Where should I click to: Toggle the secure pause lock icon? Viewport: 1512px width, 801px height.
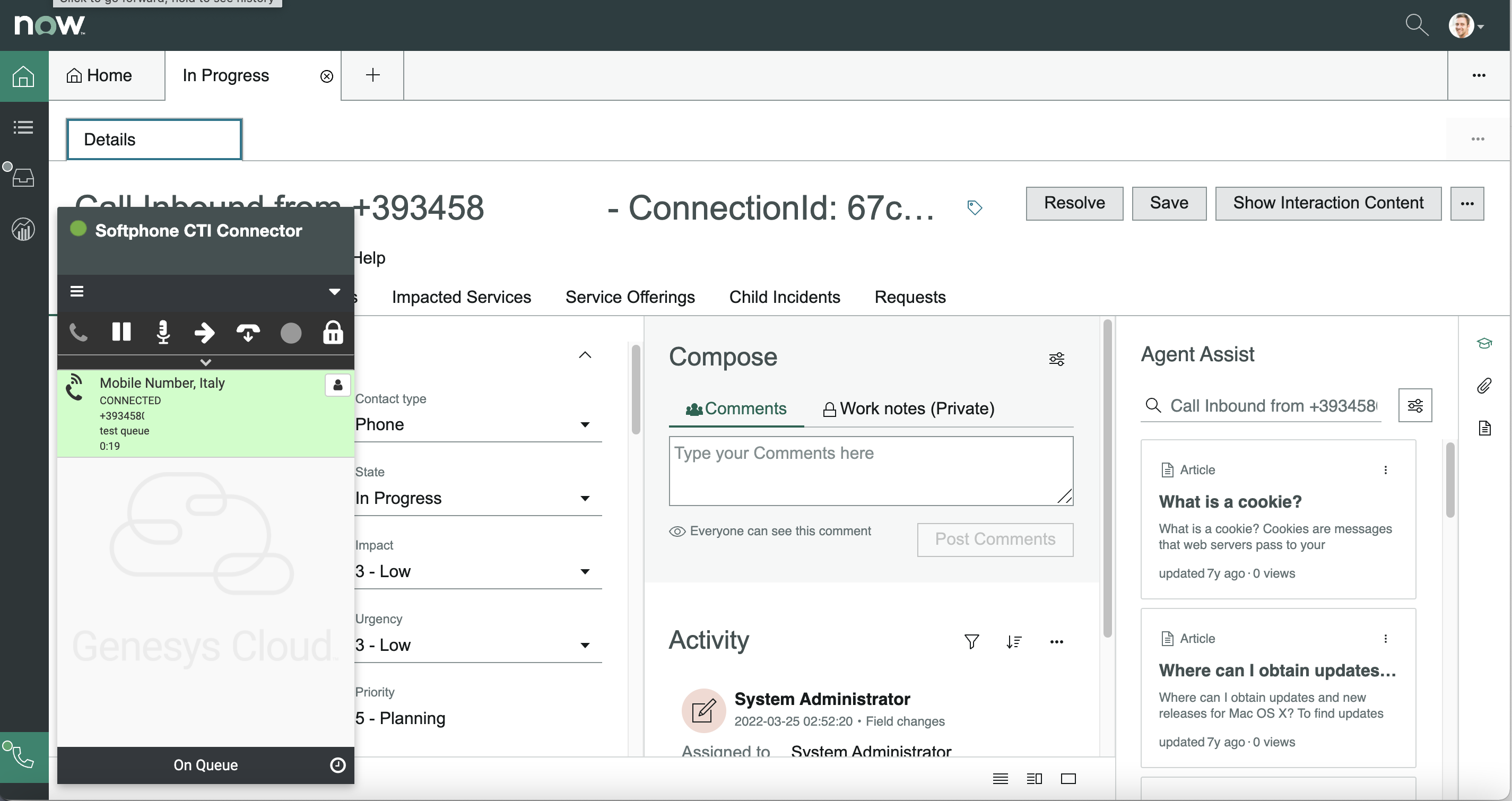tap(333, 332)
